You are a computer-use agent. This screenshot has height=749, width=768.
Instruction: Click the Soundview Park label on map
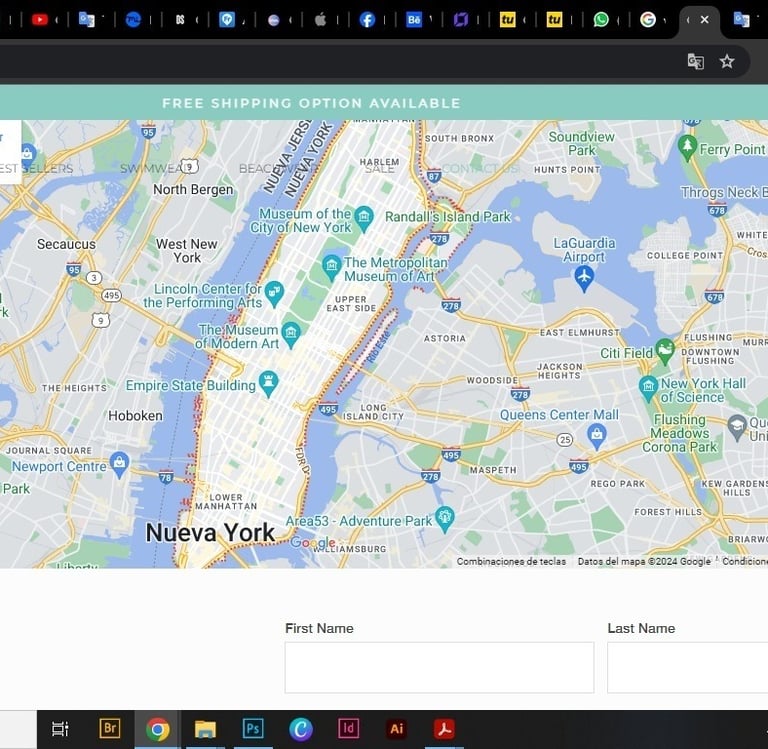coord(581,144)
